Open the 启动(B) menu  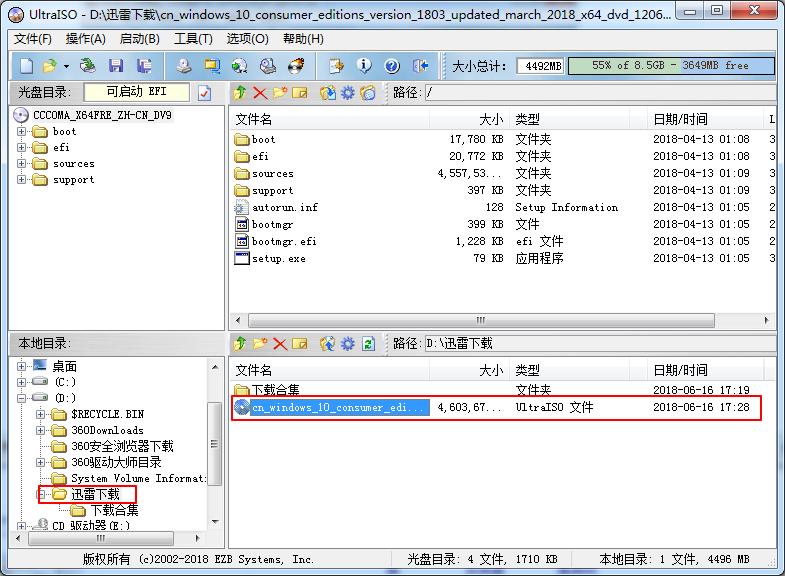(140, 39)
